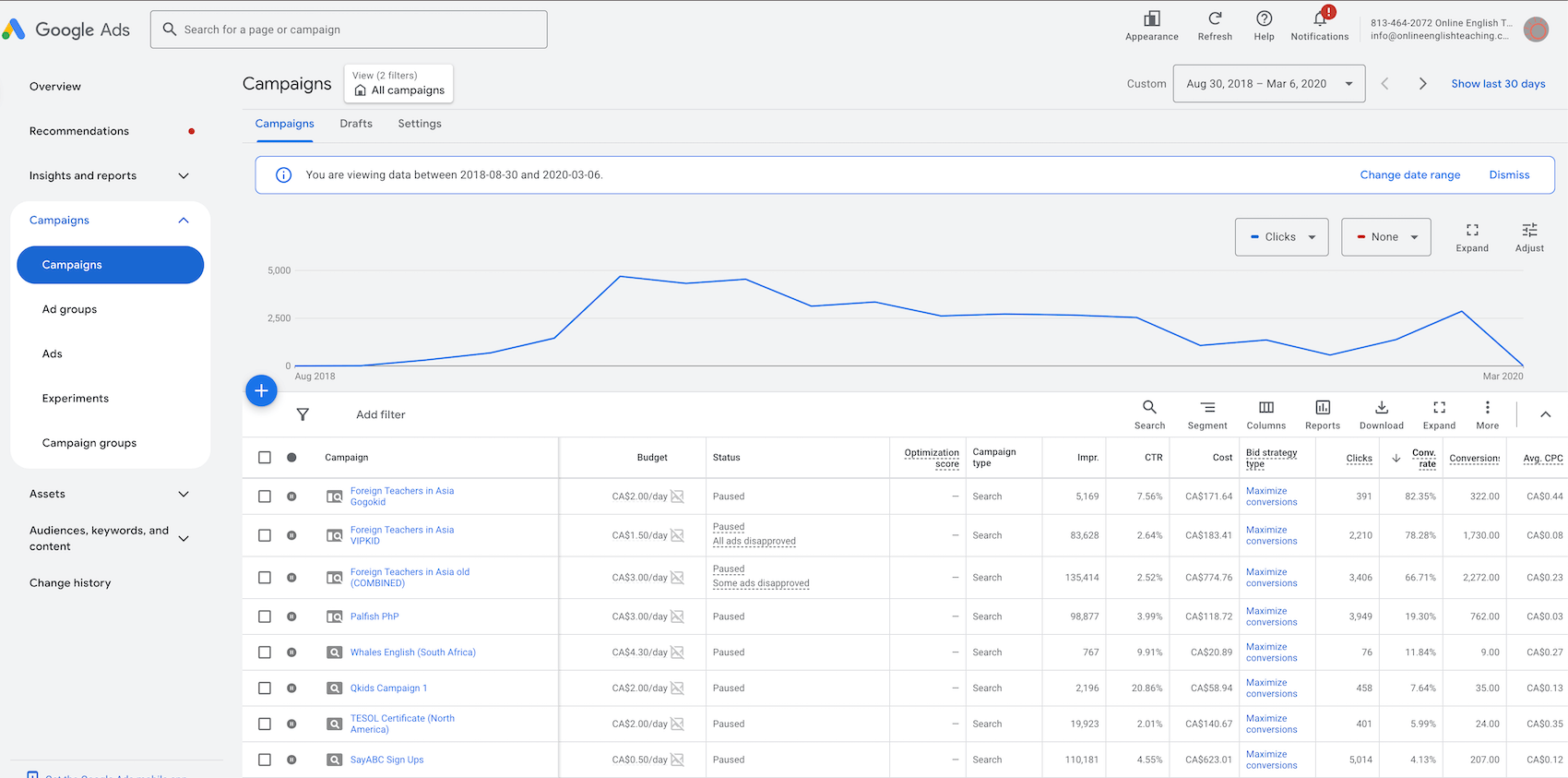Open the View All campaigns selector
Screen dimensions: 1568x778
(x=398, y=83)
